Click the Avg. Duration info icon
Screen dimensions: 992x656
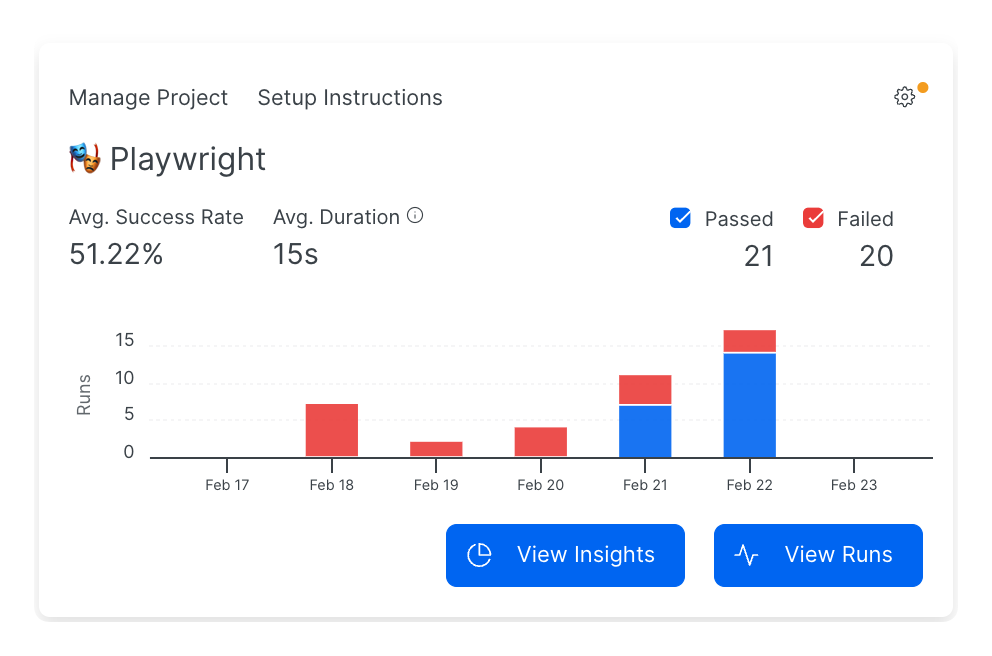(x=415, y=216)
